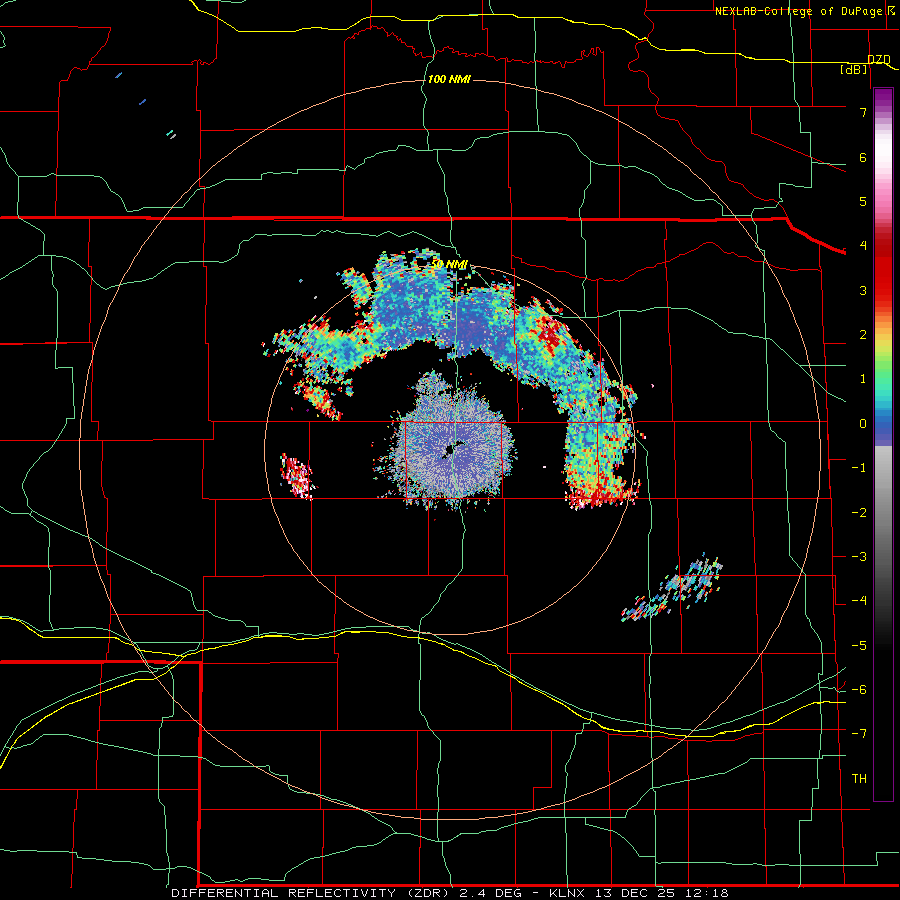900x900 pixels.
Task: Click the -7 value on color scale
Action: click(x=859, y=734)
